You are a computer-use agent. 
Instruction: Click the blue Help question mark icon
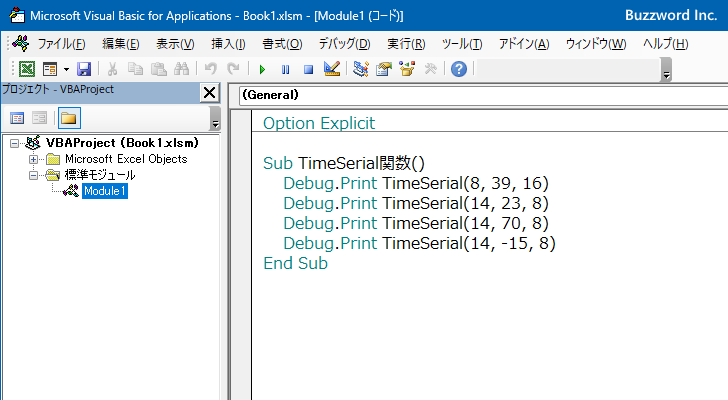click(459, 69)
